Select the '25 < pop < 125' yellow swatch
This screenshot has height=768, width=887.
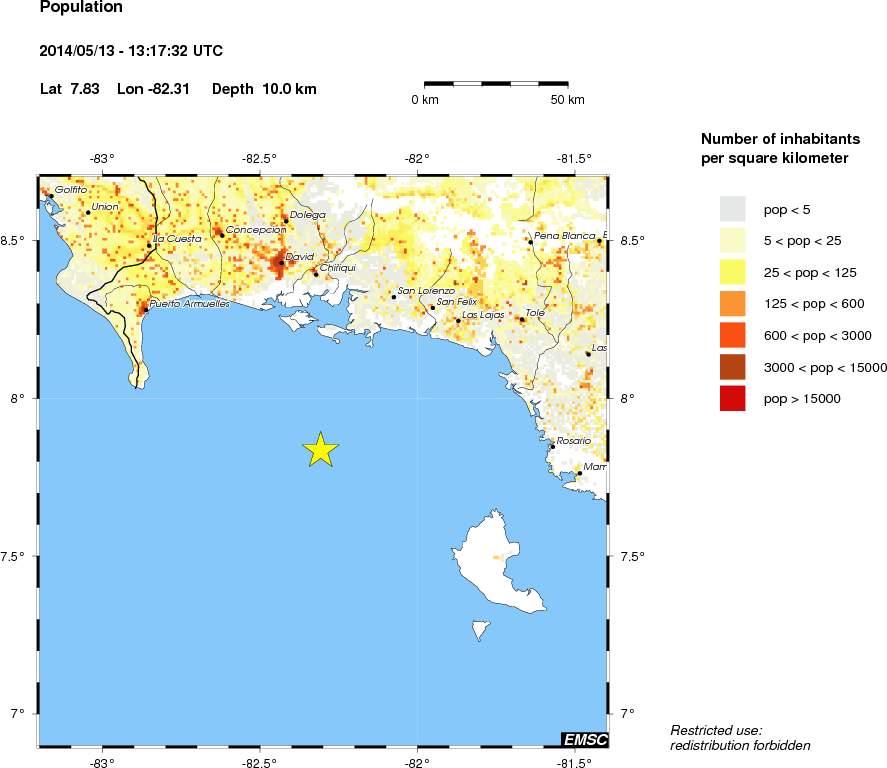click(733, 271)
